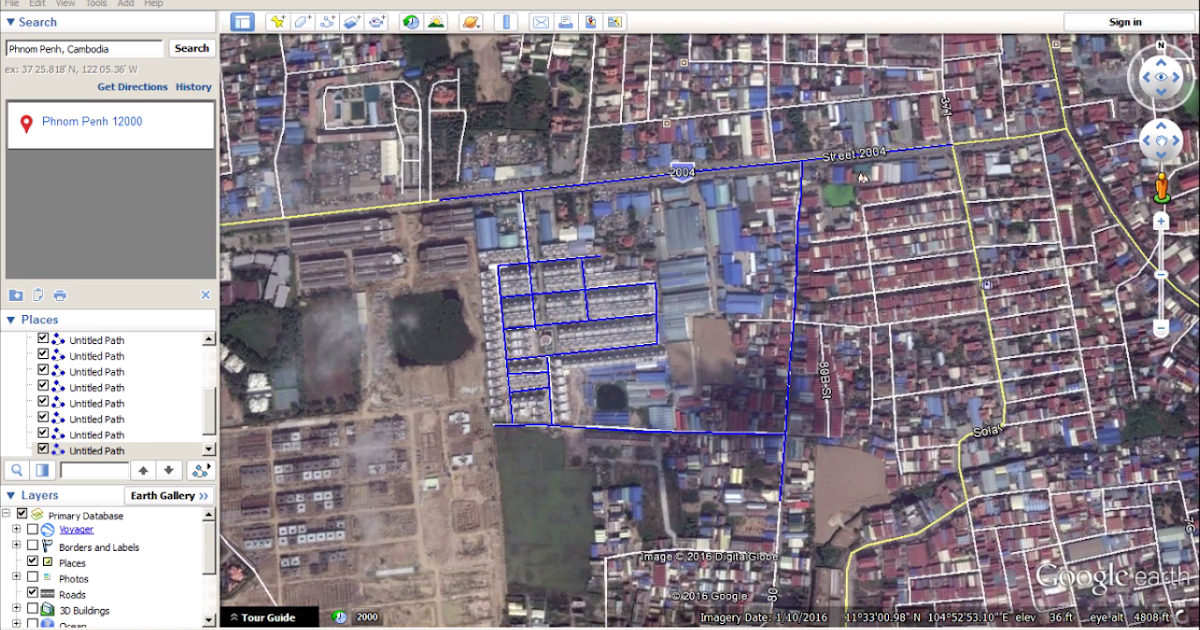
Task: Collapse the Places panel
Action: pyautogui.click(x=9, y=319)
